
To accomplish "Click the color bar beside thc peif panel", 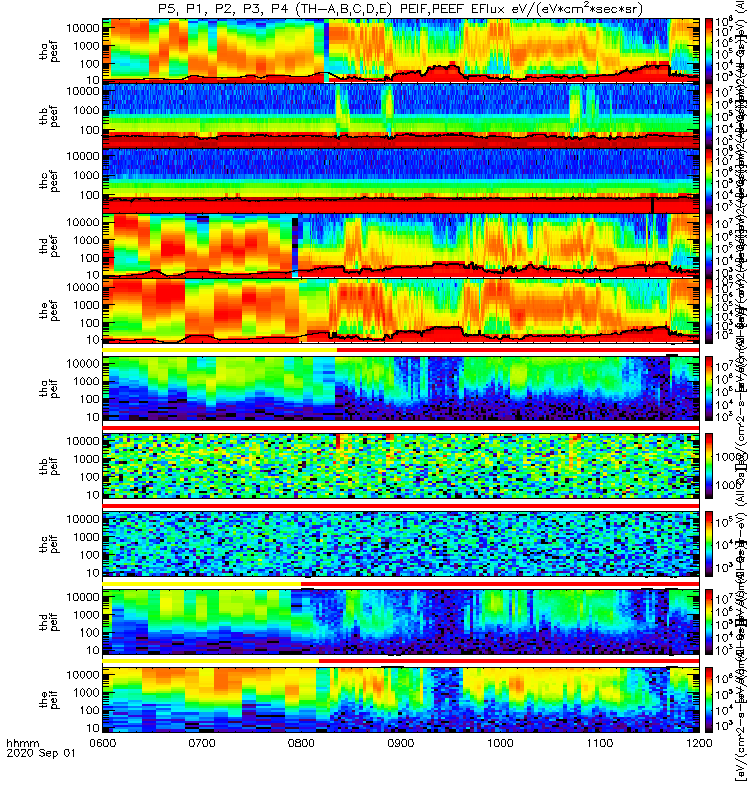I will coord(709,544).
